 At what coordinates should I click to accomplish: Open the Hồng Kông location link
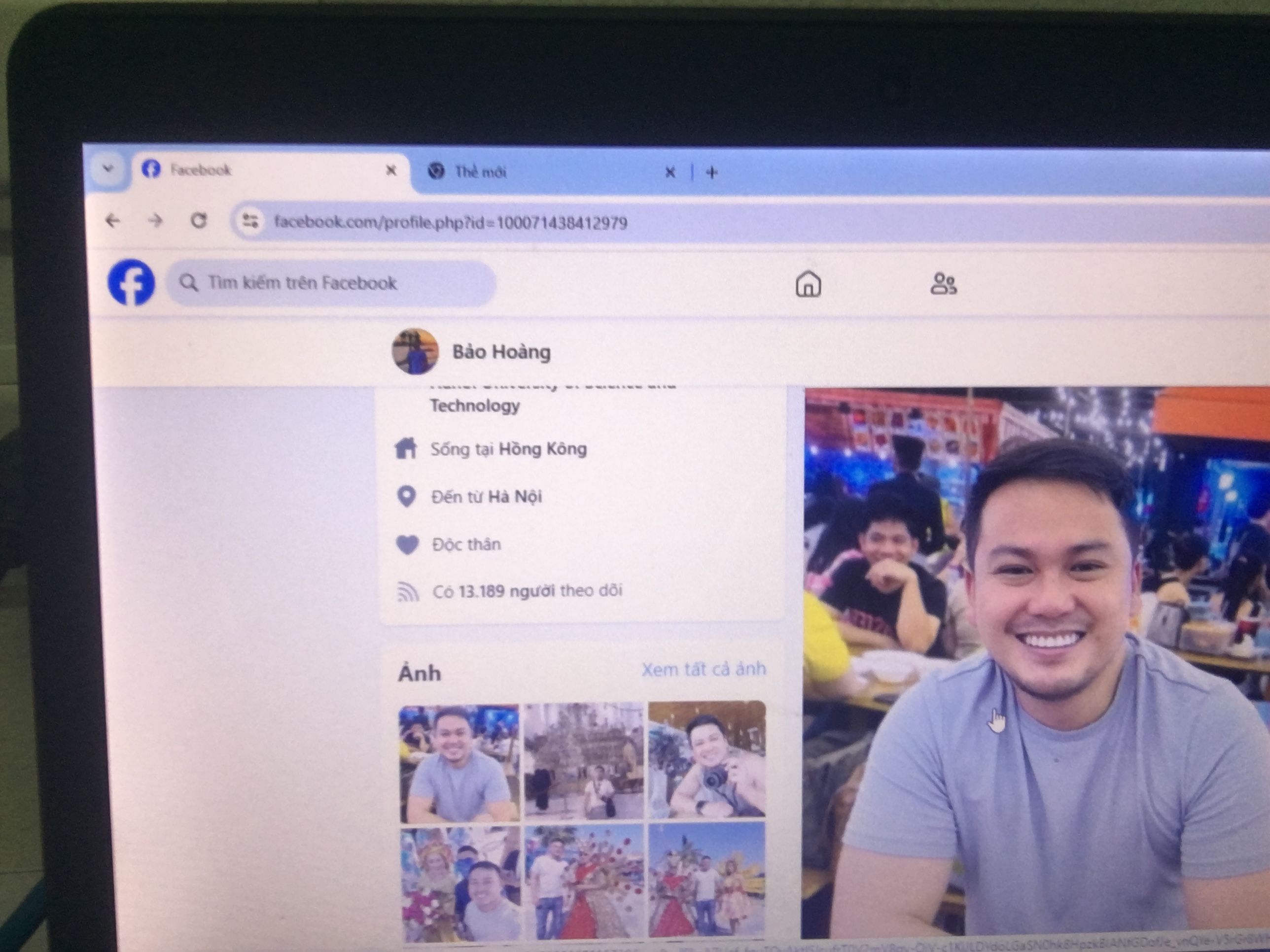(x=543, y=449)
